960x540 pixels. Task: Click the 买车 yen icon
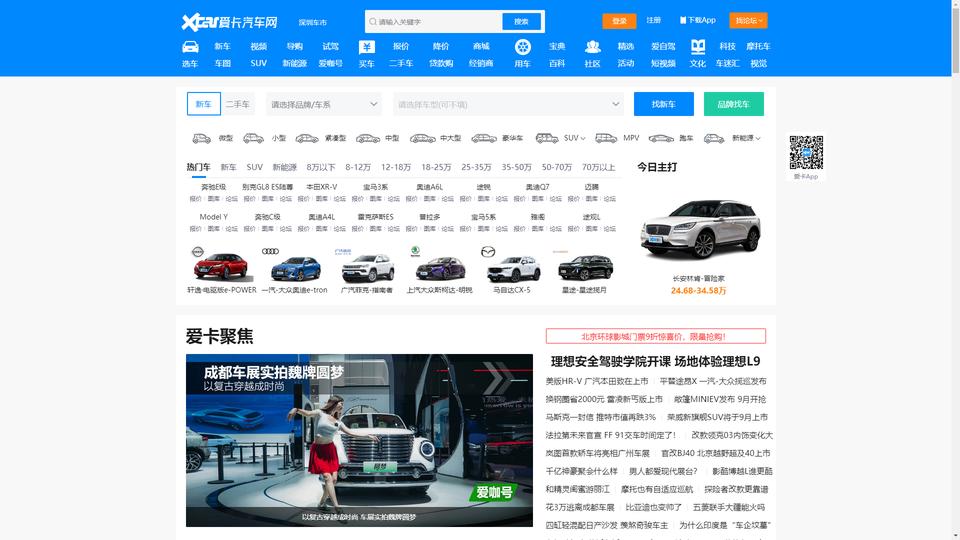[367, 47]
